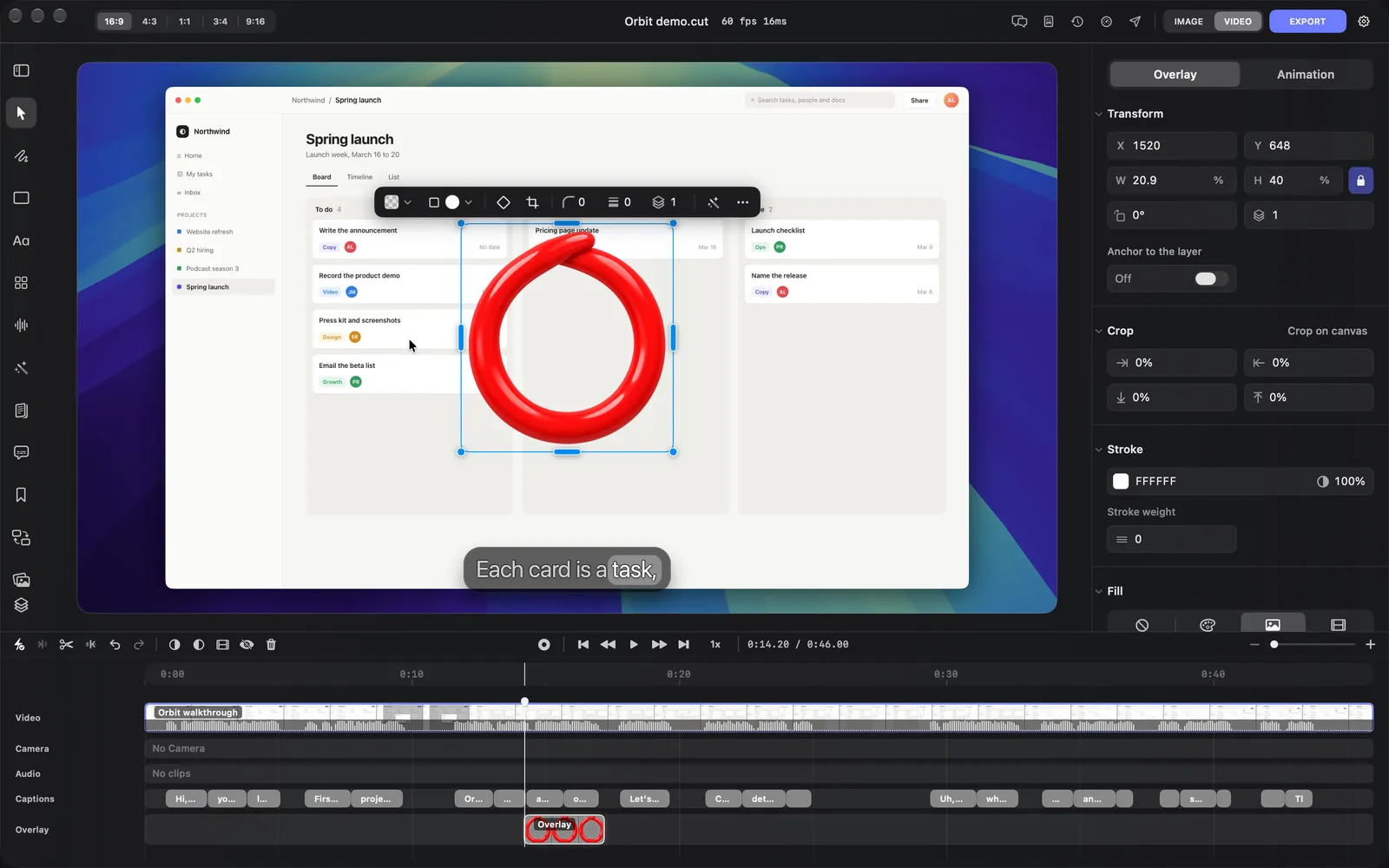Click the redo arrow in timeline toolbar
Viewport: 1389px width, 868px height.
point(139,644)
